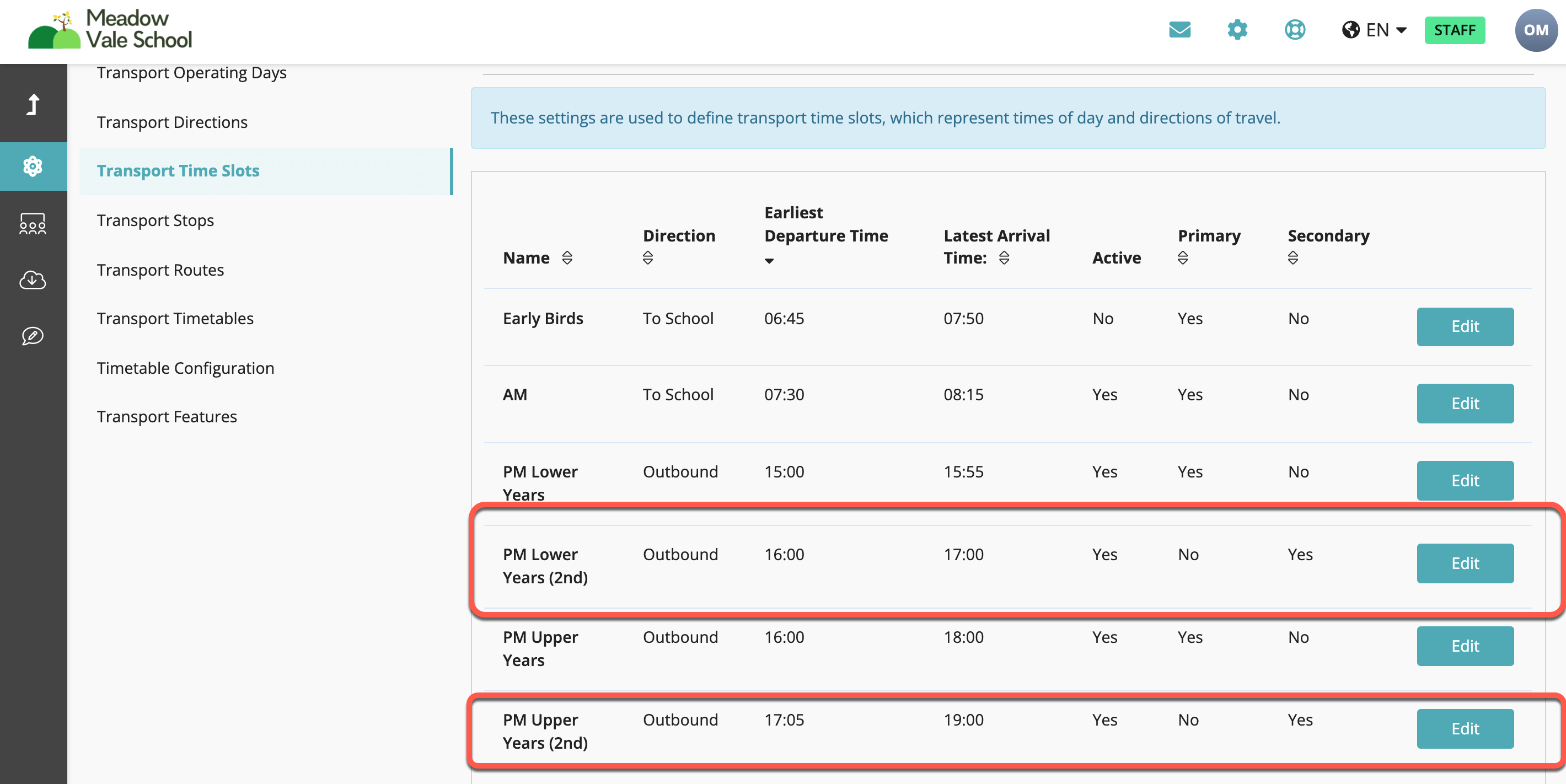Open Transport Features page
The width and height of the screenshot is (1566, 784).
pyautogui.click(x=167, y=416)
